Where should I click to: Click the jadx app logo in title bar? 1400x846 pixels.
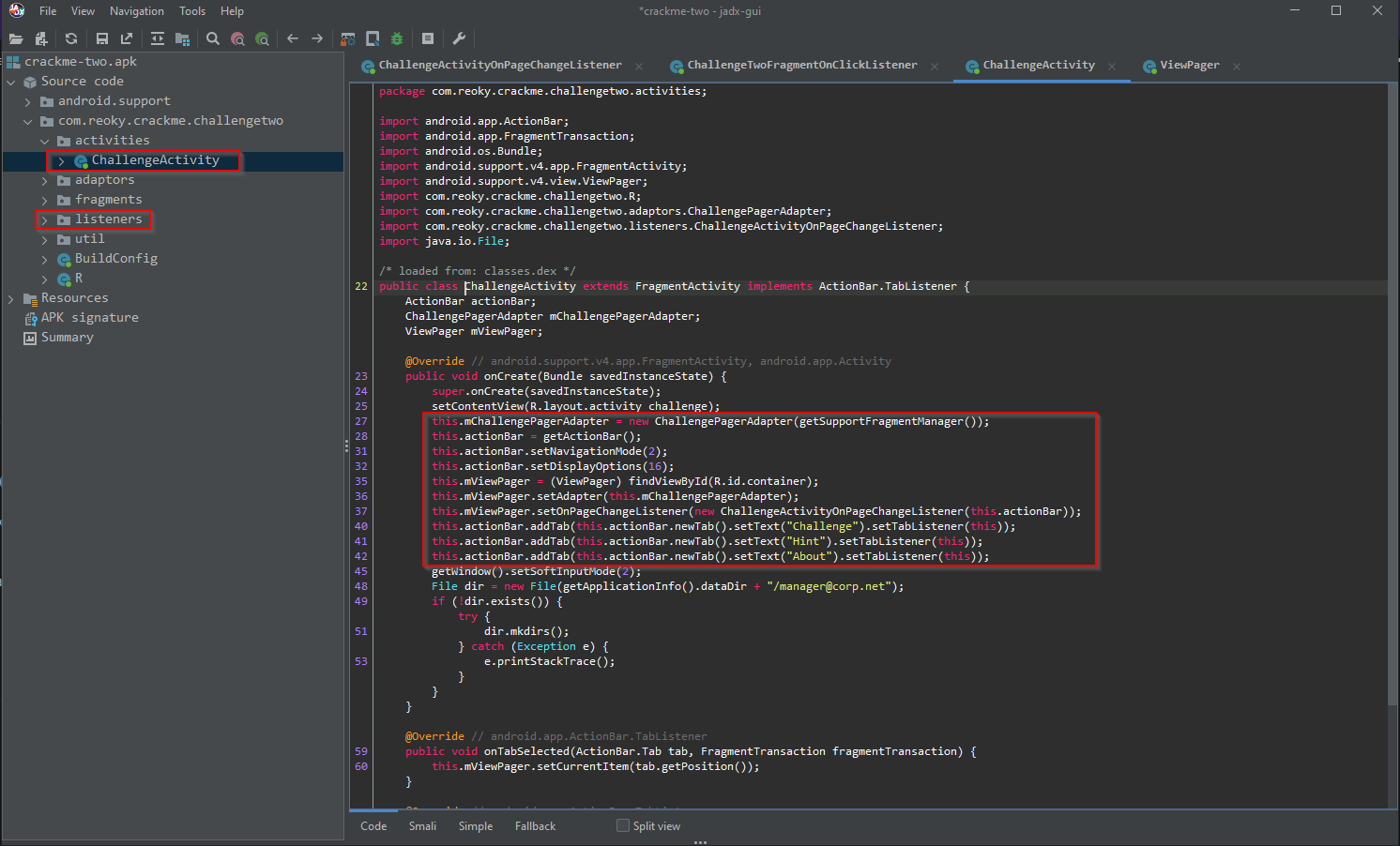point(17,10)
